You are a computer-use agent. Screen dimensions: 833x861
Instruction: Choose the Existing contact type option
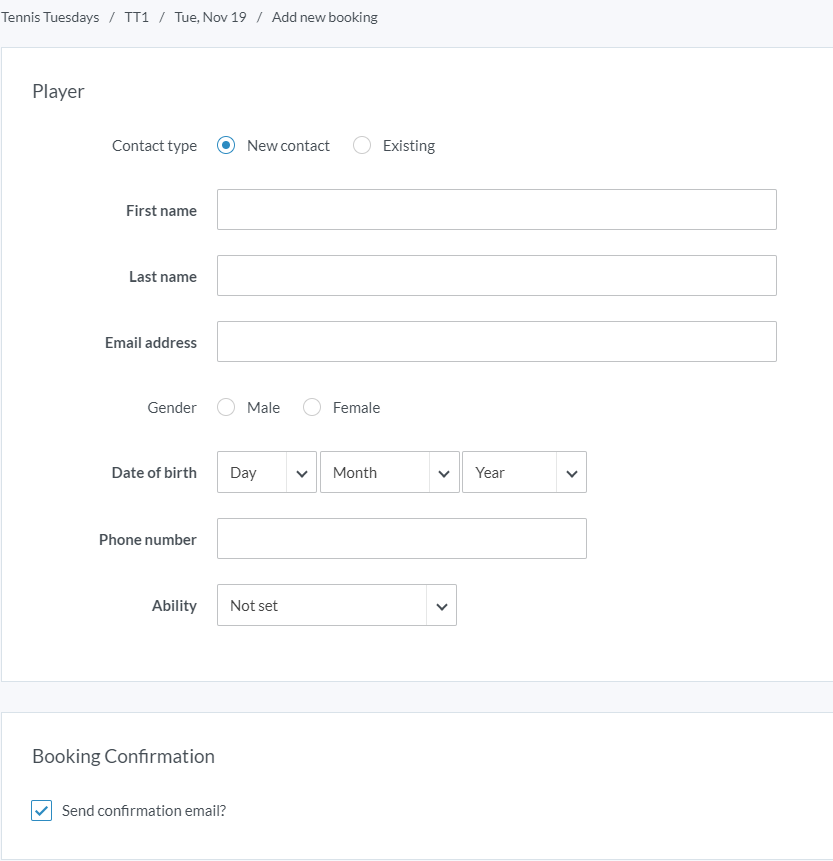(x=362, y=146)
